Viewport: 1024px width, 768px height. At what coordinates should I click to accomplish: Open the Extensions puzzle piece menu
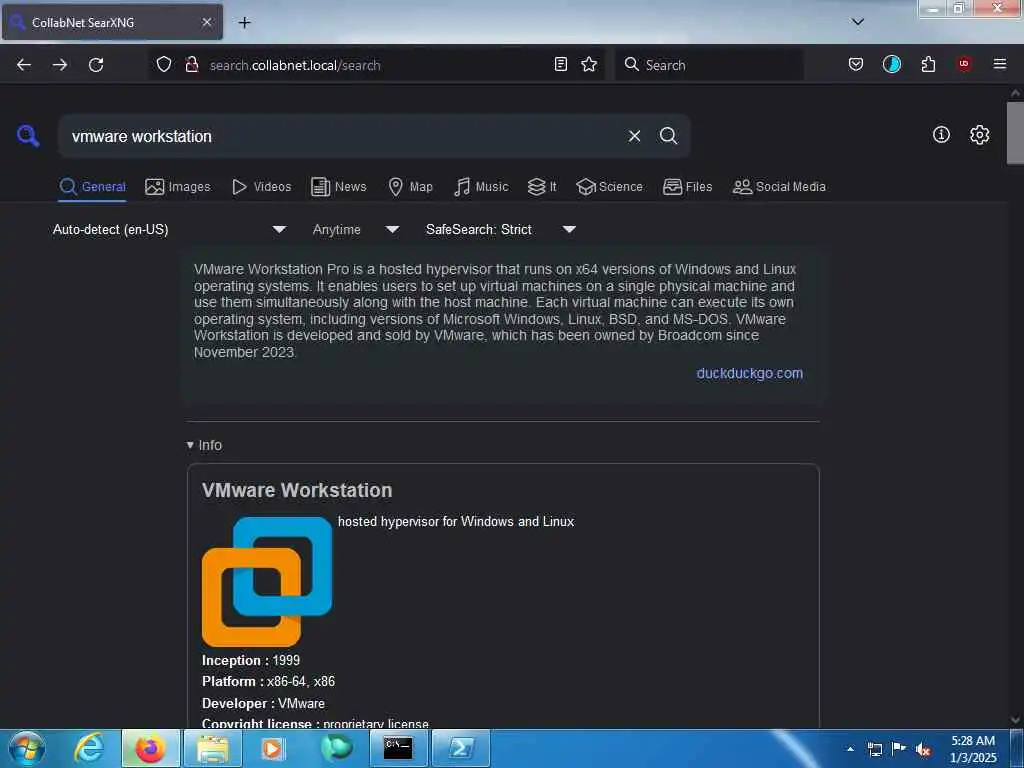[928, 65]
